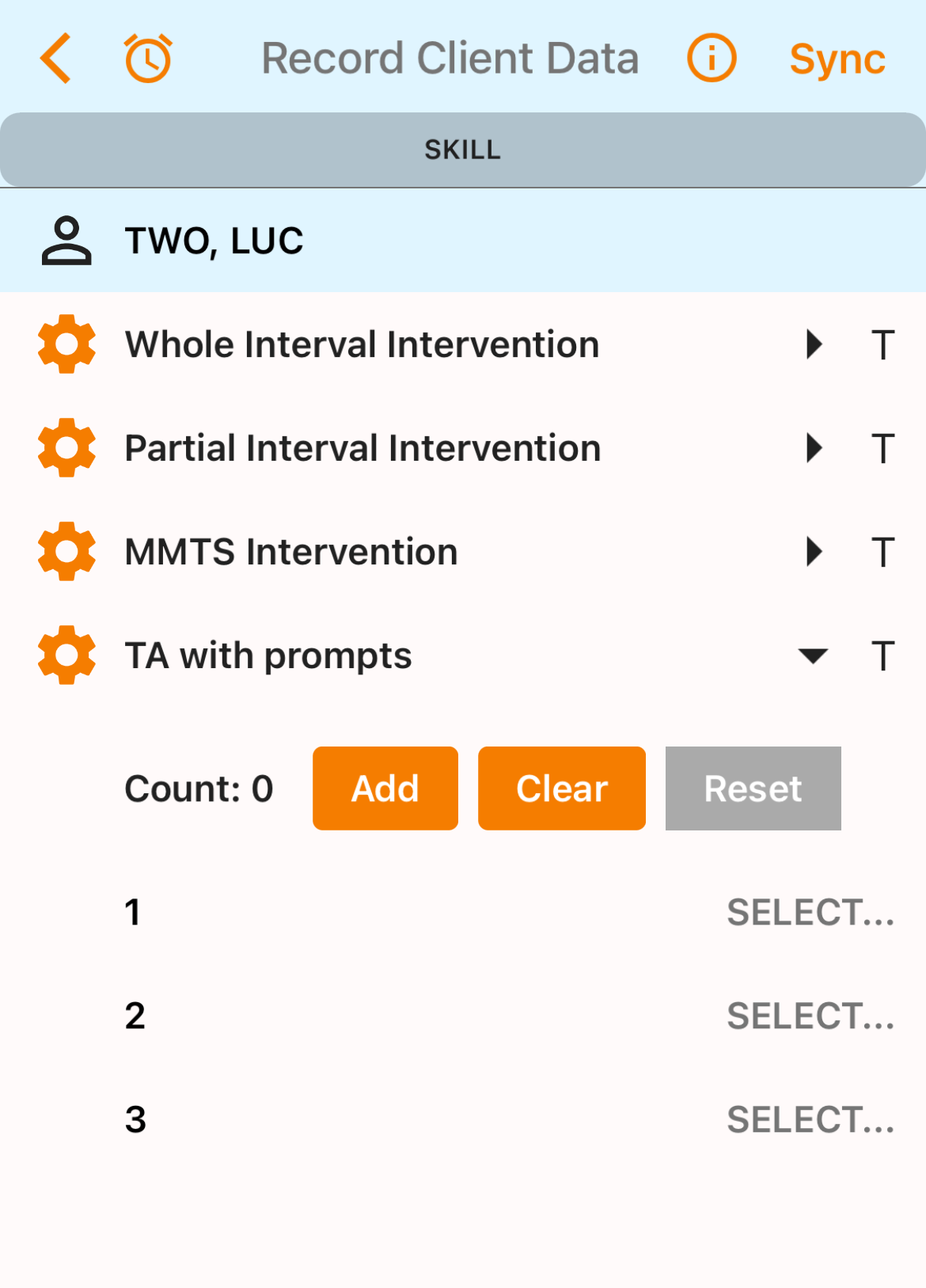
Task: Tap the MMTS Intervention gear icon
Action: [66, 552]
